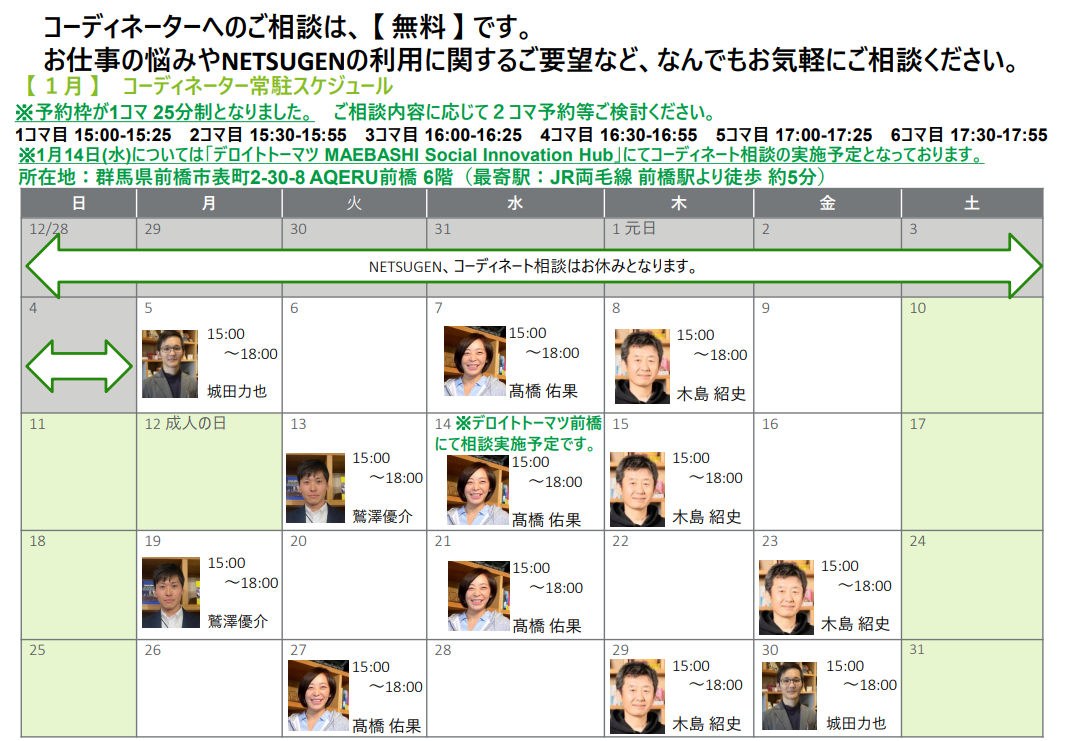
Task: Choose 髙橋 佑果's photo on January 27
Action: tap(318, 696)
